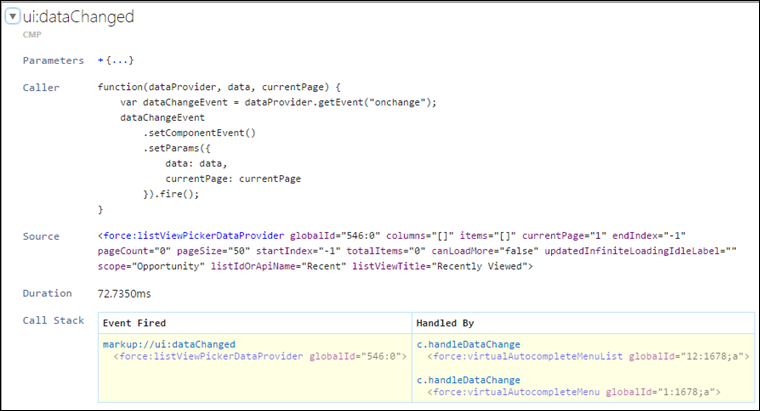Click the Source label
The height and width of the screenshot is (411, 760).
click(41, 237)
